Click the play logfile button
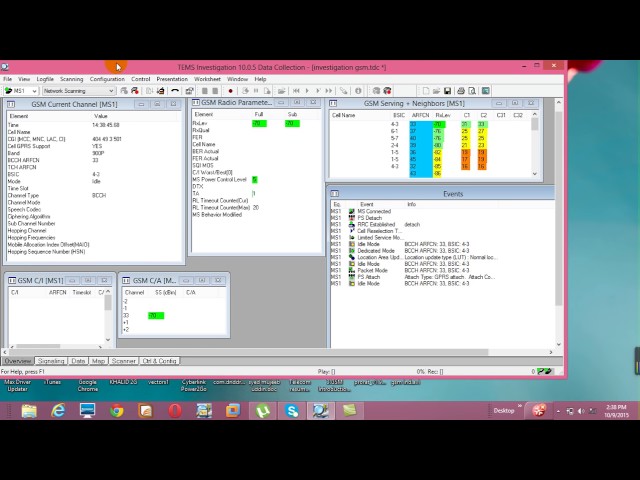 click(307, 91)
